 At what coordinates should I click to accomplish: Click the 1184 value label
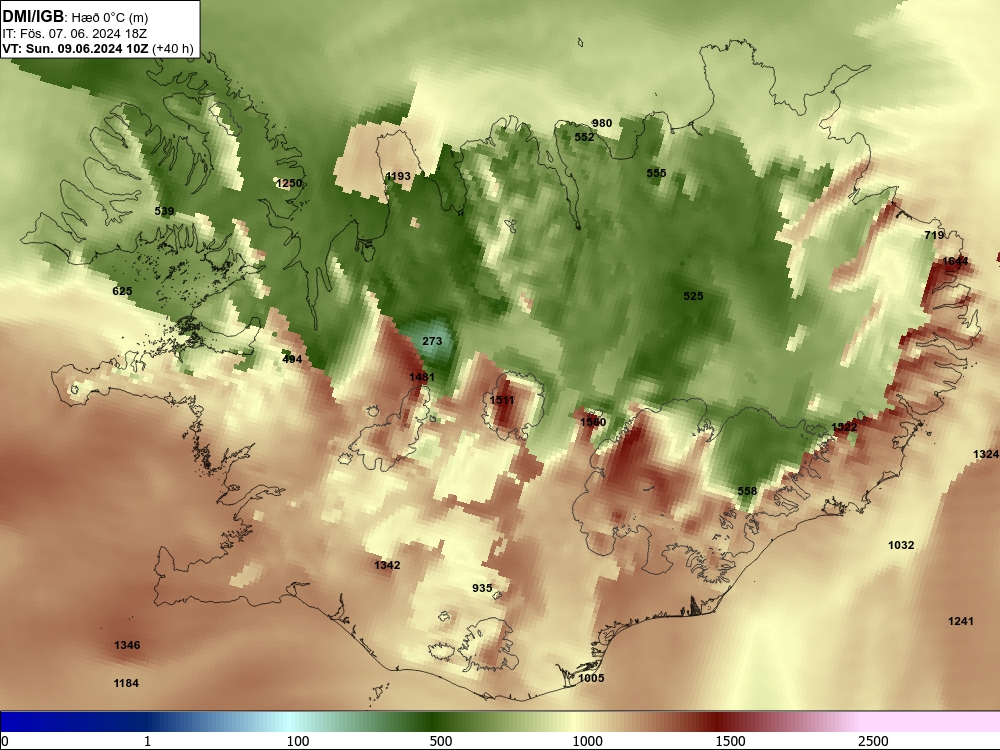pyautogui.click(x=126, y=683)
